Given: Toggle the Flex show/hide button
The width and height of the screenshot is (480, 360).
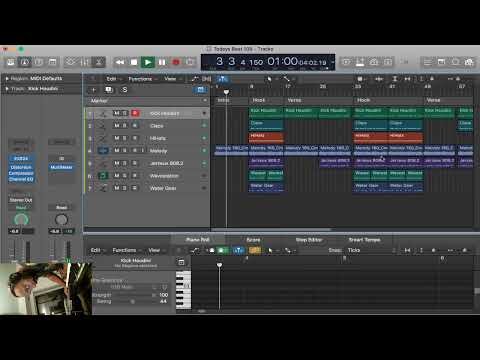Looking at the screenshot, I should point(207,79).
